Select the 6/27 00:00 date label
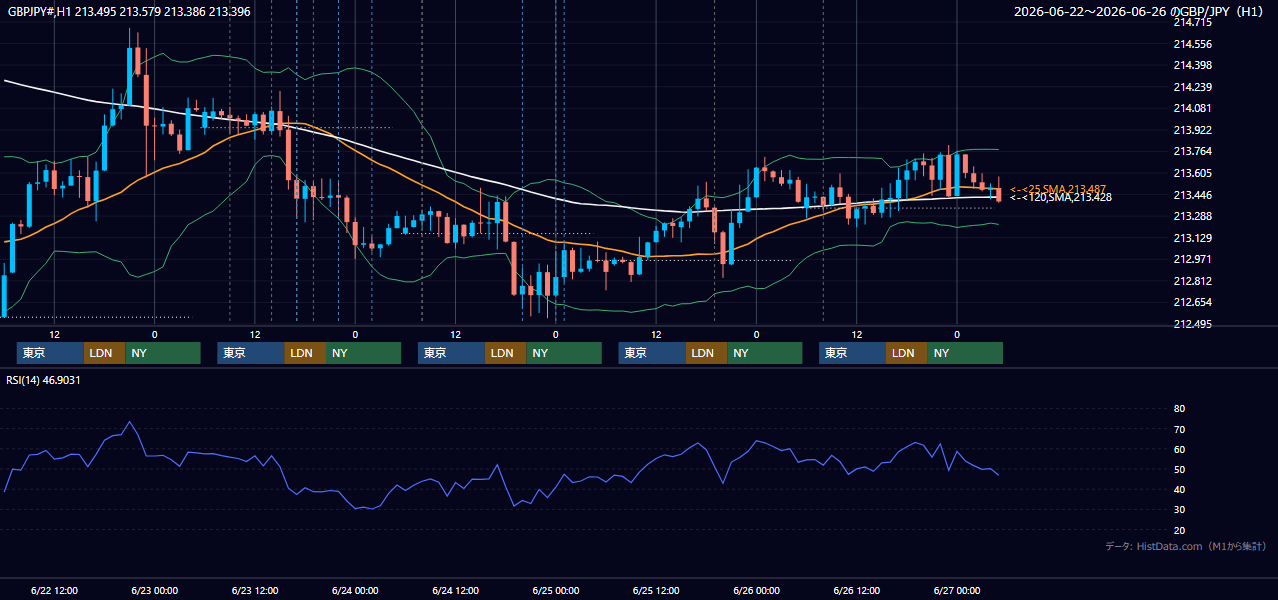The image size is (1278, 600). [957, 590]
